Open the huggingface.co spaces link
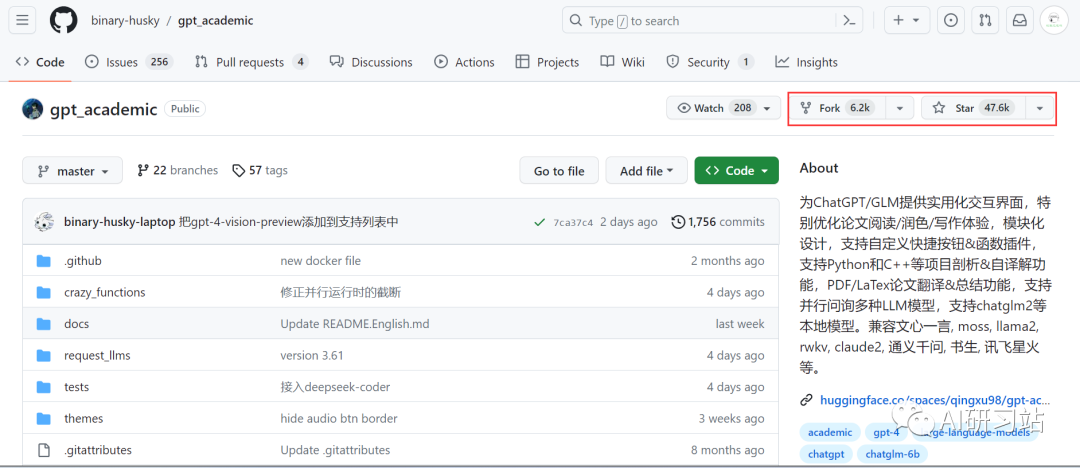1080x468 pixels. 935,400
